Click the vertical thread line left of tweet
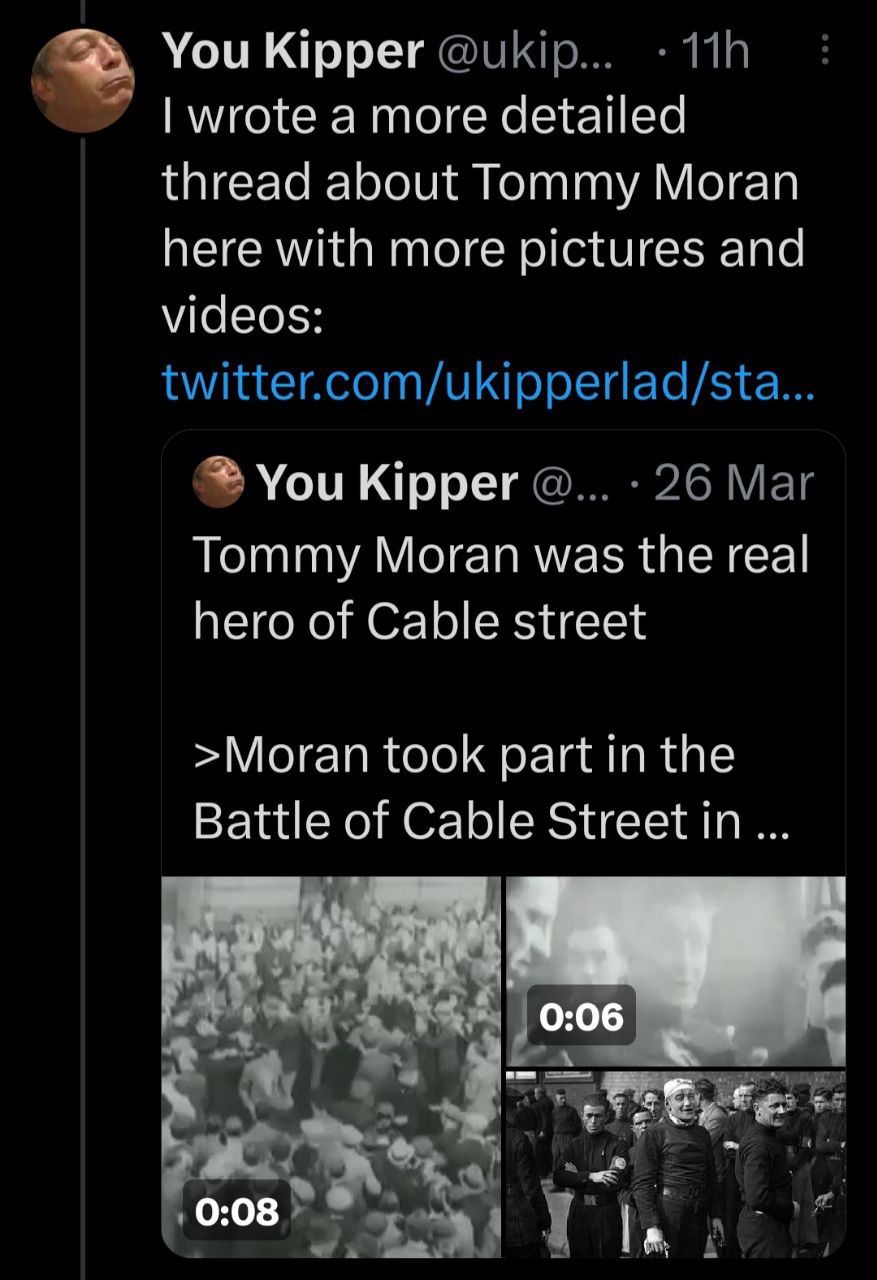877x1280 pixels. coord(82,700)
